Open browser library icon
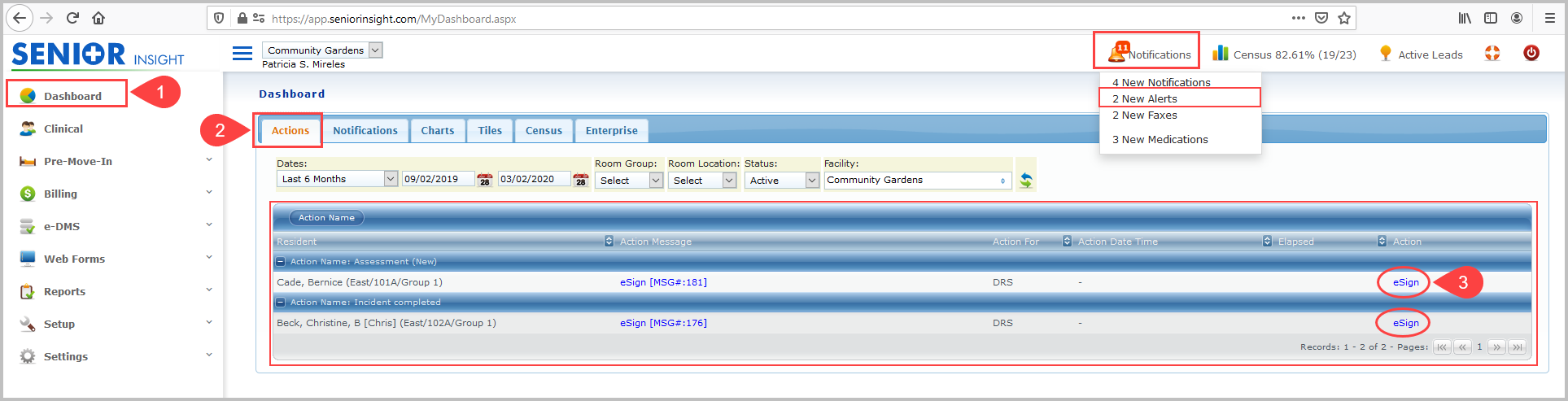This screenshot has height=401, width=1568. pyautogui.click(x=1465, y=18)
